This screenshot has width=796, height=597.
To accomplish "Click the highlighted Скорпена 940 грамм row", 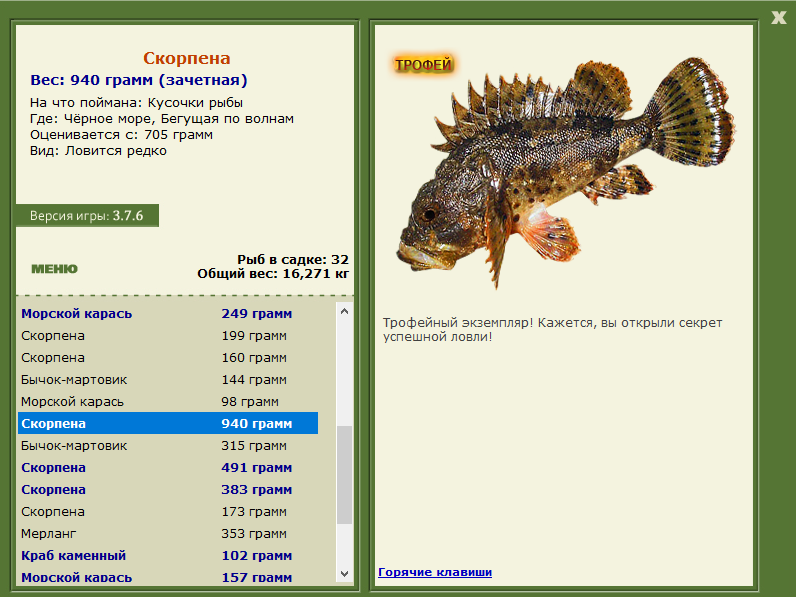I will point(167,423).
